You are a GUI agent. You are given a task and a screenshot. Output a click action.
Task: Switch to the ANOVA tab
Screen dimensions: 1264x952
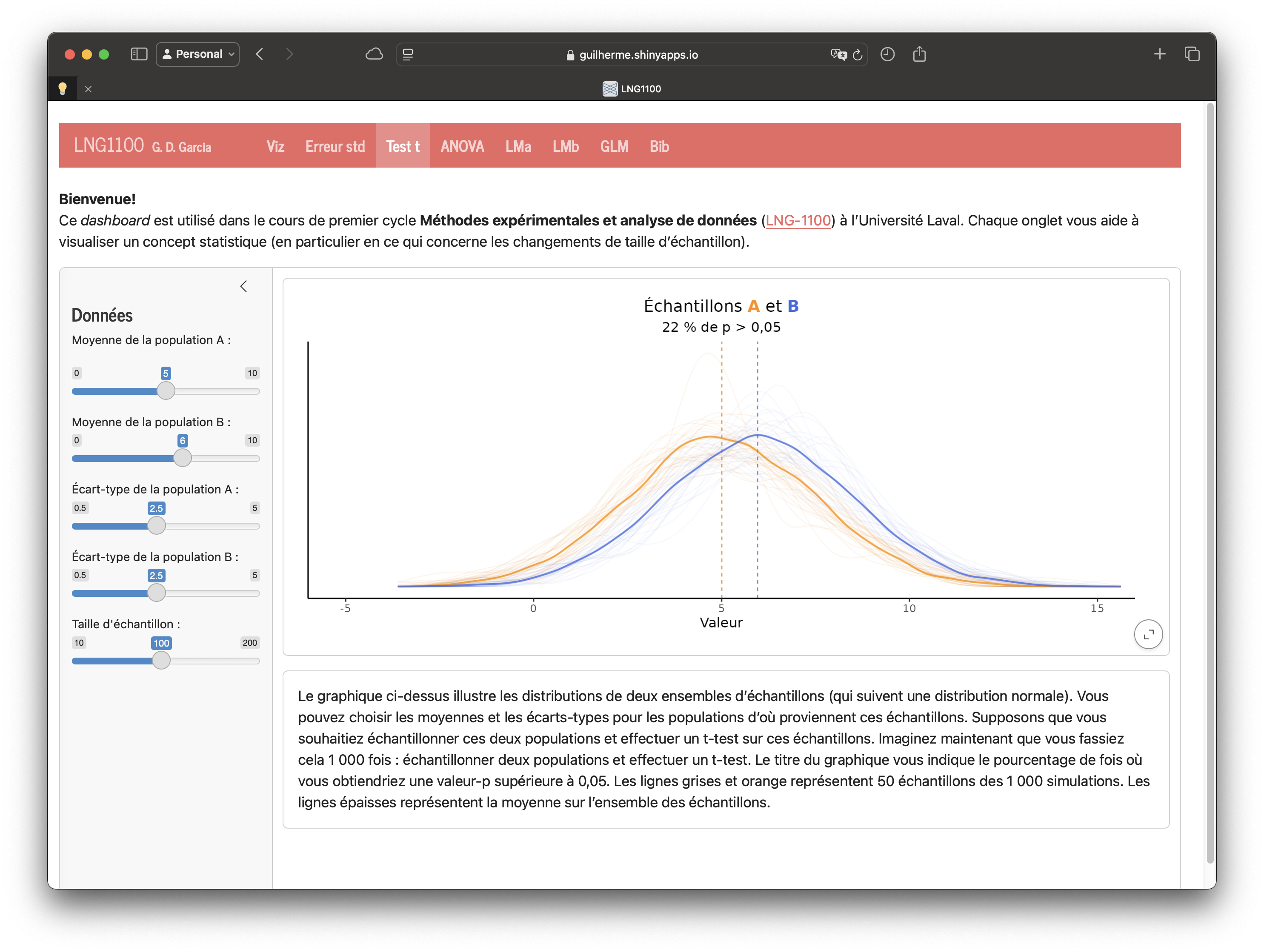pos(462,146)
